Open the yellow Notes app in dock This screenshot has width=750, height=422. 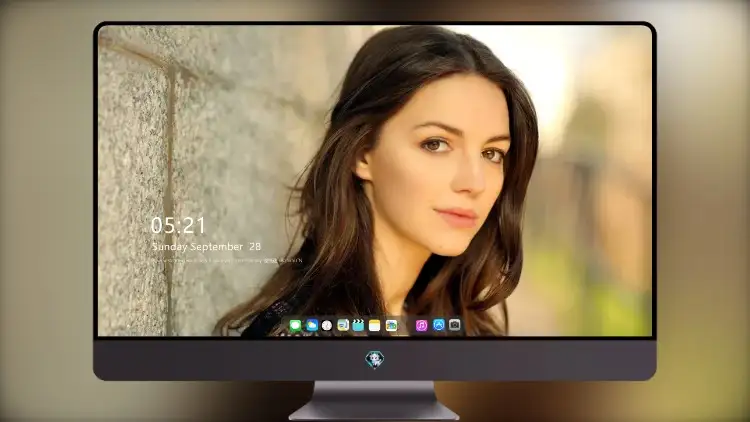(x=375, y=325)
